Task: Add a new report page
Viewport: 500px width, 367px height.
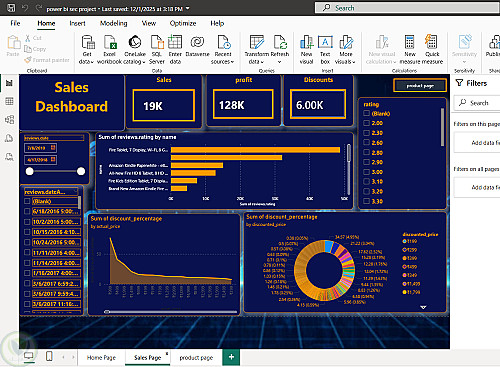Action: click(231, 357)
